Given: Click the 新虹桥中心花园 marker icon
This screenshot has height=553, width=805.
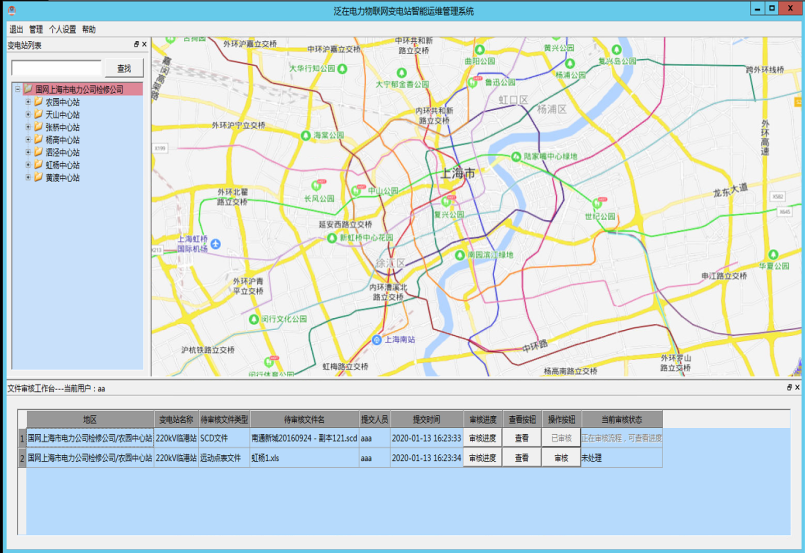Looking at the screenshot, I should [332, 238].
